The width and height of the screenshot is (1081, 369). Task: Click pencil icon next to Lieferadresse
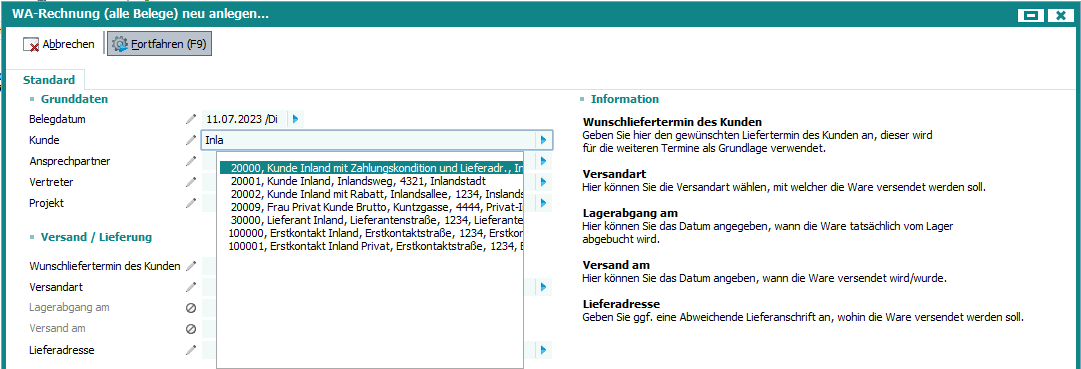pos(191,350)
